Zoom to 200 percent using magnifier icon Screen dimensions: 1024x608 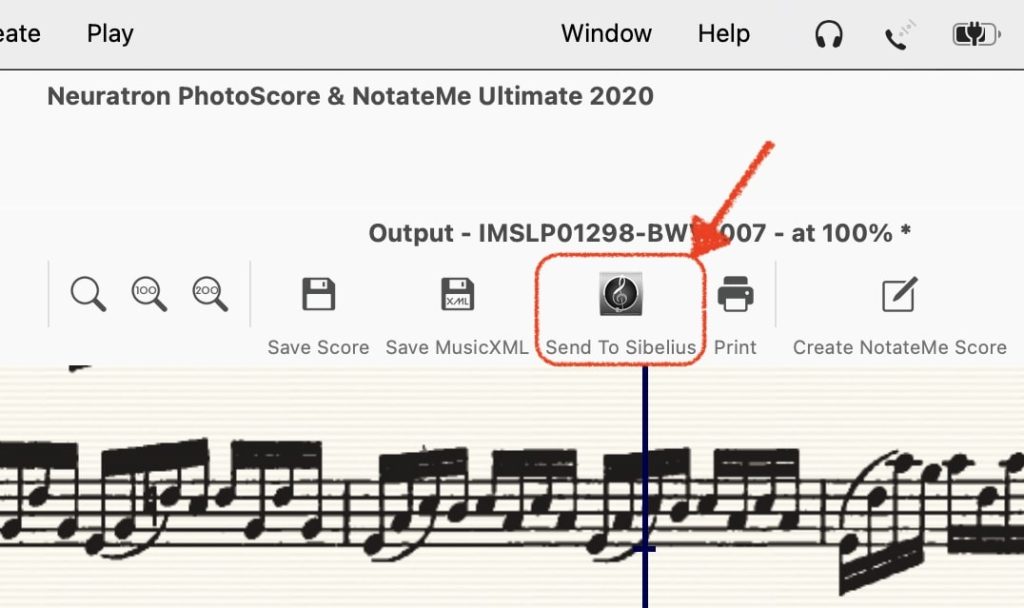click(x=210, y=295)
